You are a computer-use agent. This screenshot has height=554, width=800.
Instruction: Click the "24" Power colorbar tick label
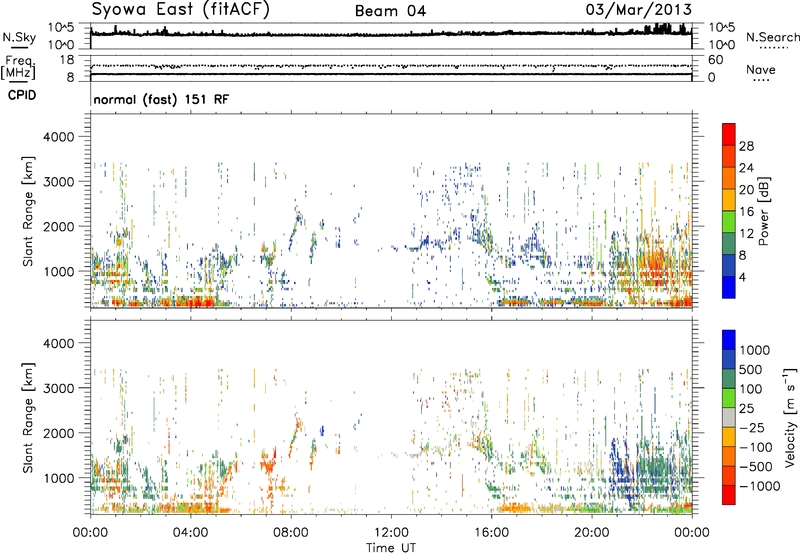(746, 168)
